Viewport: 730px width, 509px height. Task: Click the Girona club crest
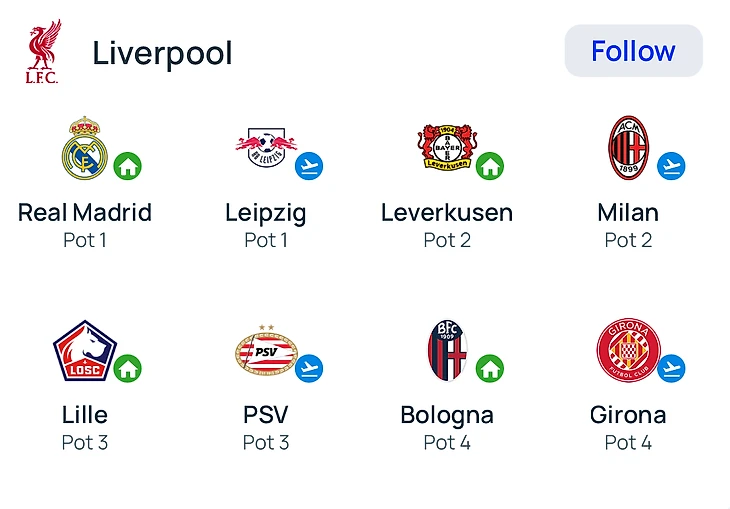click(x=628, y=350)
